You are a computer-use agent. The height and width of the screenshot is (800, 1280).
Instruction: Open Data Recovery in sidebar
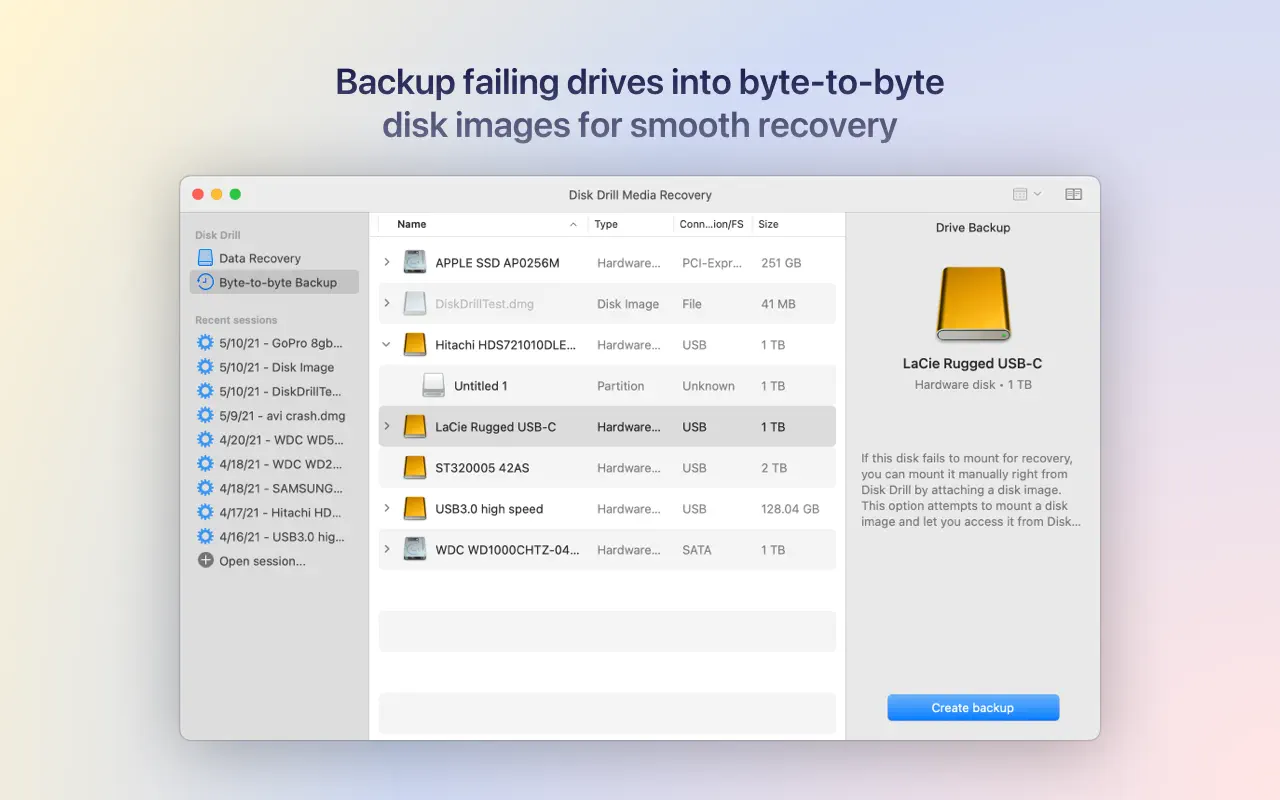pos(259,258)
